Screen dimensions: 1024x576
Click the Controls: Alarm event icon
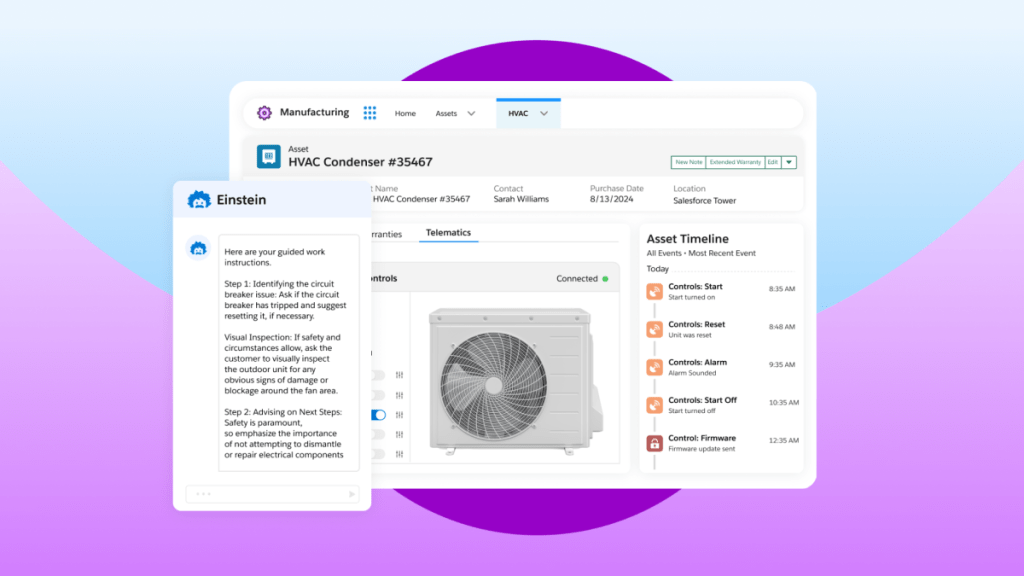655,367
